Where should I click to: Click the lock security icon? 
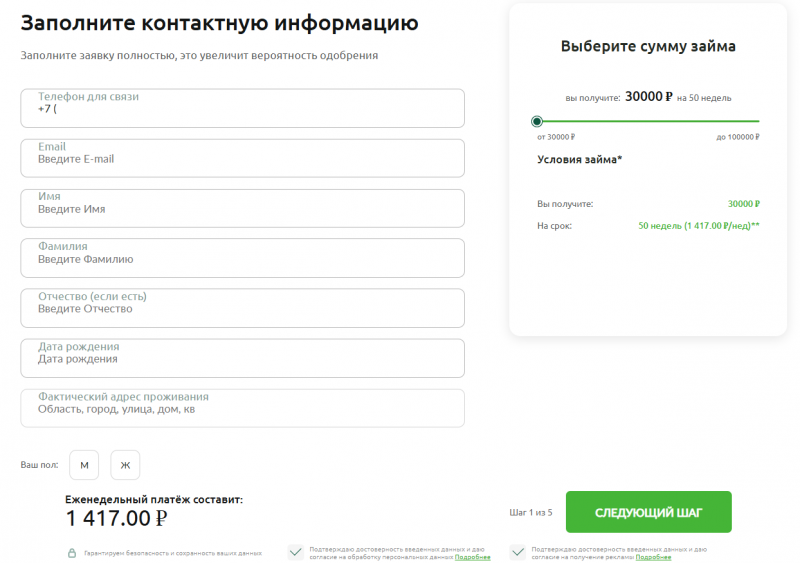click(71, 552)
